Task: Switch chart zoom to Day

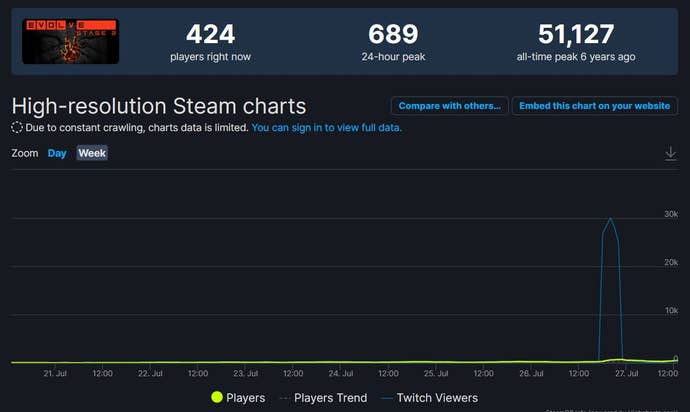Action: 57,153
